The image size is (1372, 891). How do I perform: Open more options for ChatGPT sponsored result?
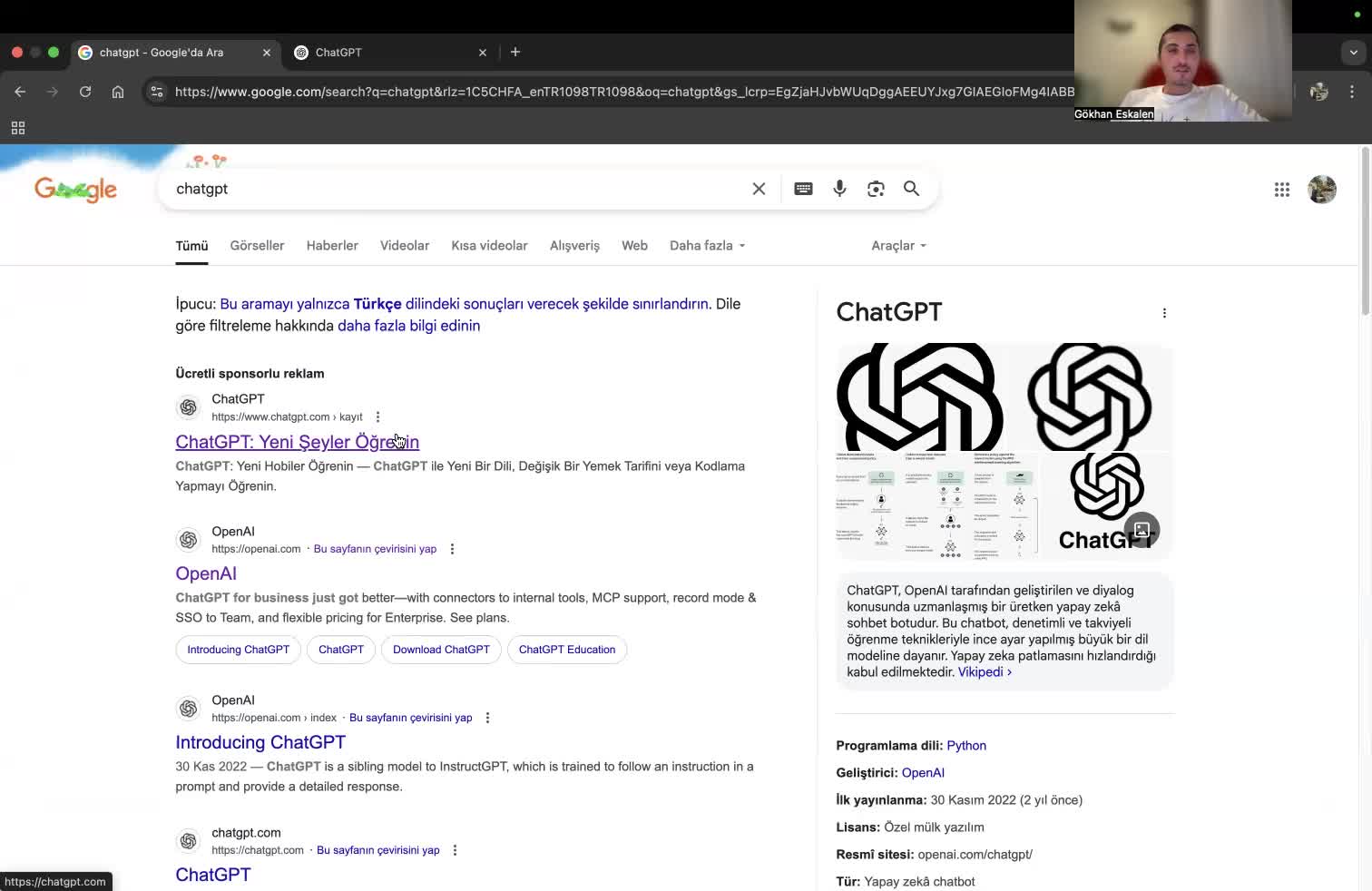coord(377,417)
